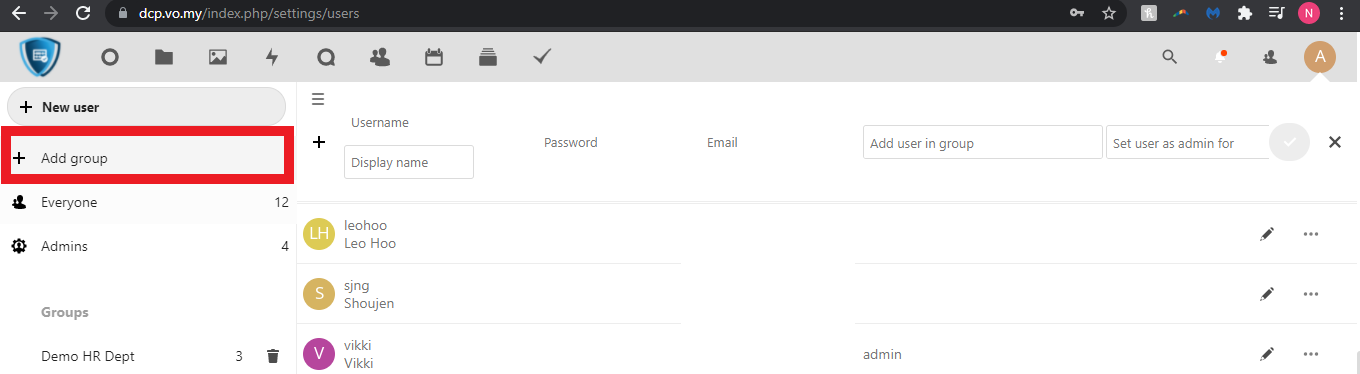Open the Deck stacked cards icon
Screen dimensions: 1360x374
[x=488, y=57]
